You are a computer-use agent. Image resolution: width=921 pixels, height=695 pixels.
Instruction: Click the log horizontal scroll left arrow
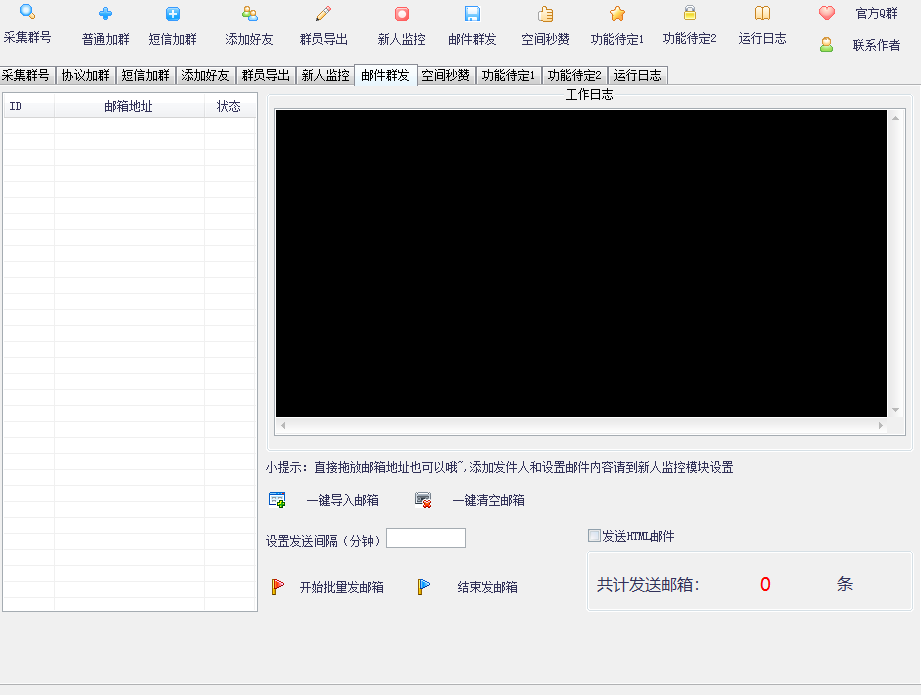coord(283,425)
